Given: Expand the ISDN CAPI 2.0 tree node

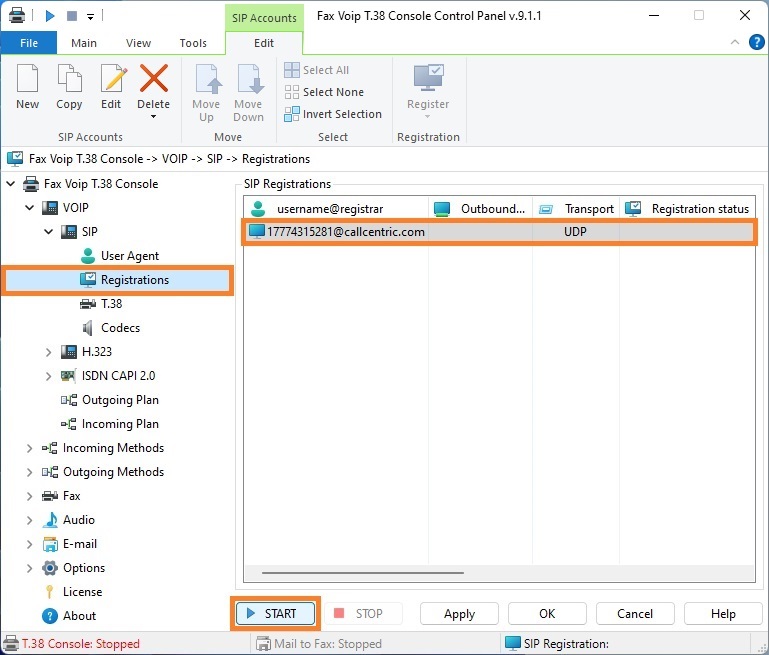Looking at the screenshot, I should click(x=49, y=376).
